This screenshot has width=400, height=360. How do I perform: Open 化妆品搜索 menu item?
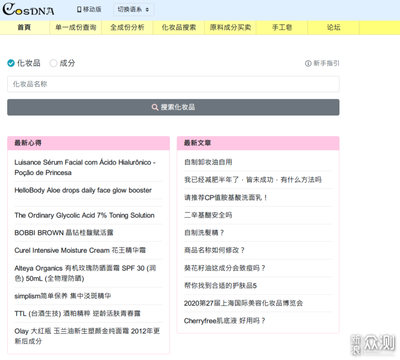point(179,27)
